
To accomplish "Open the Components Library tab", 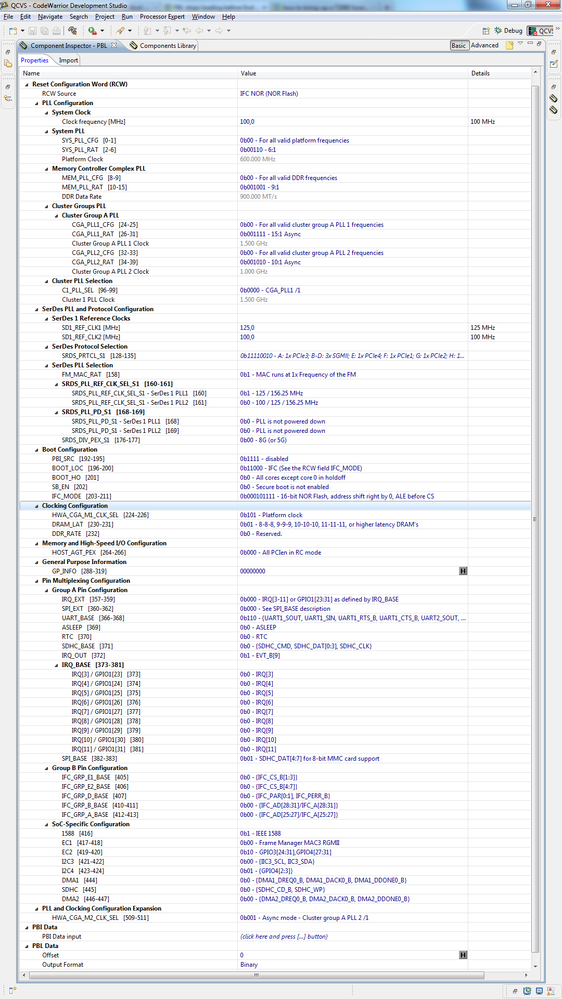I will coord(163,45).
